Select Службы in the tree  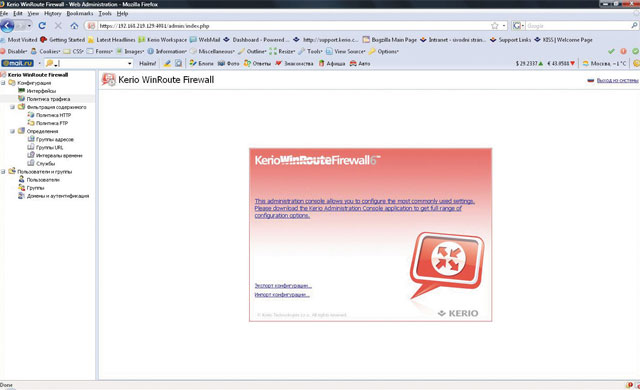(45, 163)
